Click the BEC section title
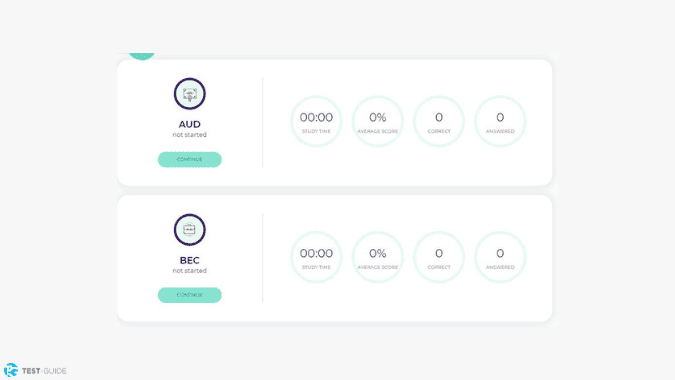The width and height of the screenshot is (675, 380). [189, 260]
